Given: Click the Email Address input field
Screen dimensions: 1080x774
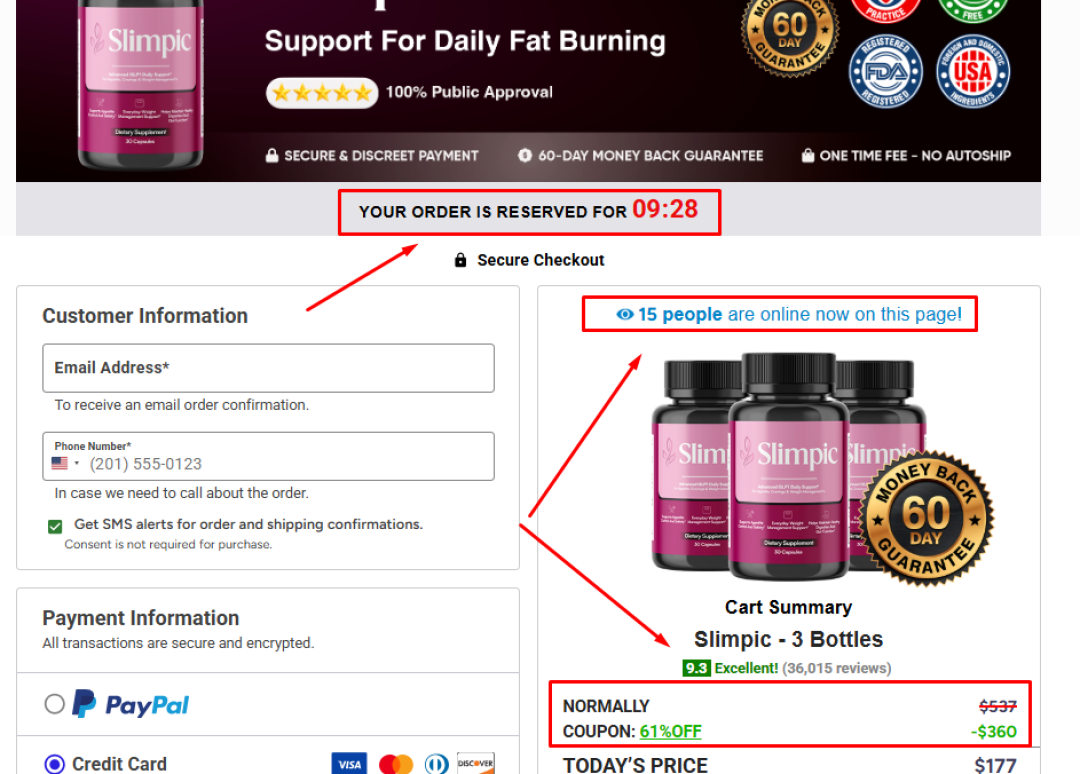Looking at the screenshot, I should tap(269, 368).
